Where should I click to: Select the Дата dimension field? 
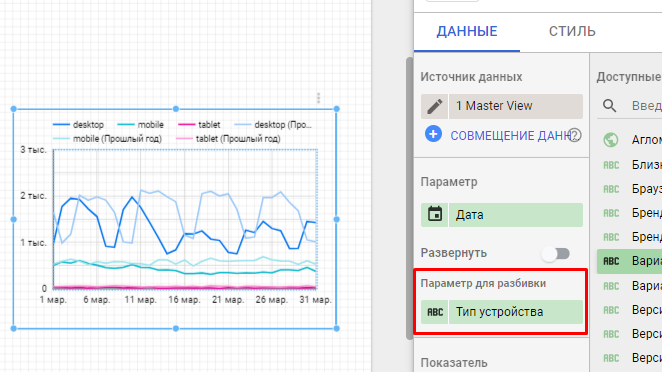[x=515, y=215]
